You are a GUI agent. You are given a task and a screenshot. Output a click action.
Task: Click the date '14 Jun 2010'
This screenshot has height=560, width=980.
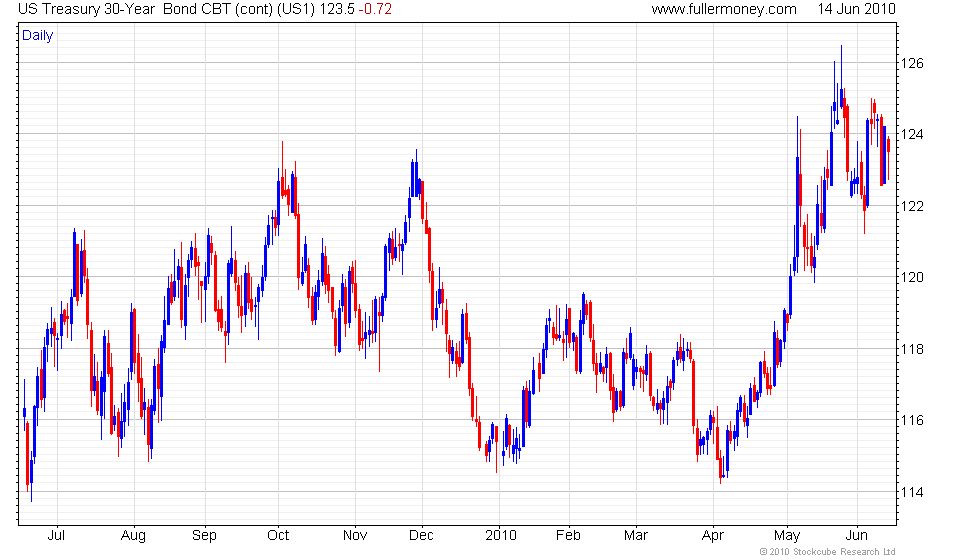(856, 9)
